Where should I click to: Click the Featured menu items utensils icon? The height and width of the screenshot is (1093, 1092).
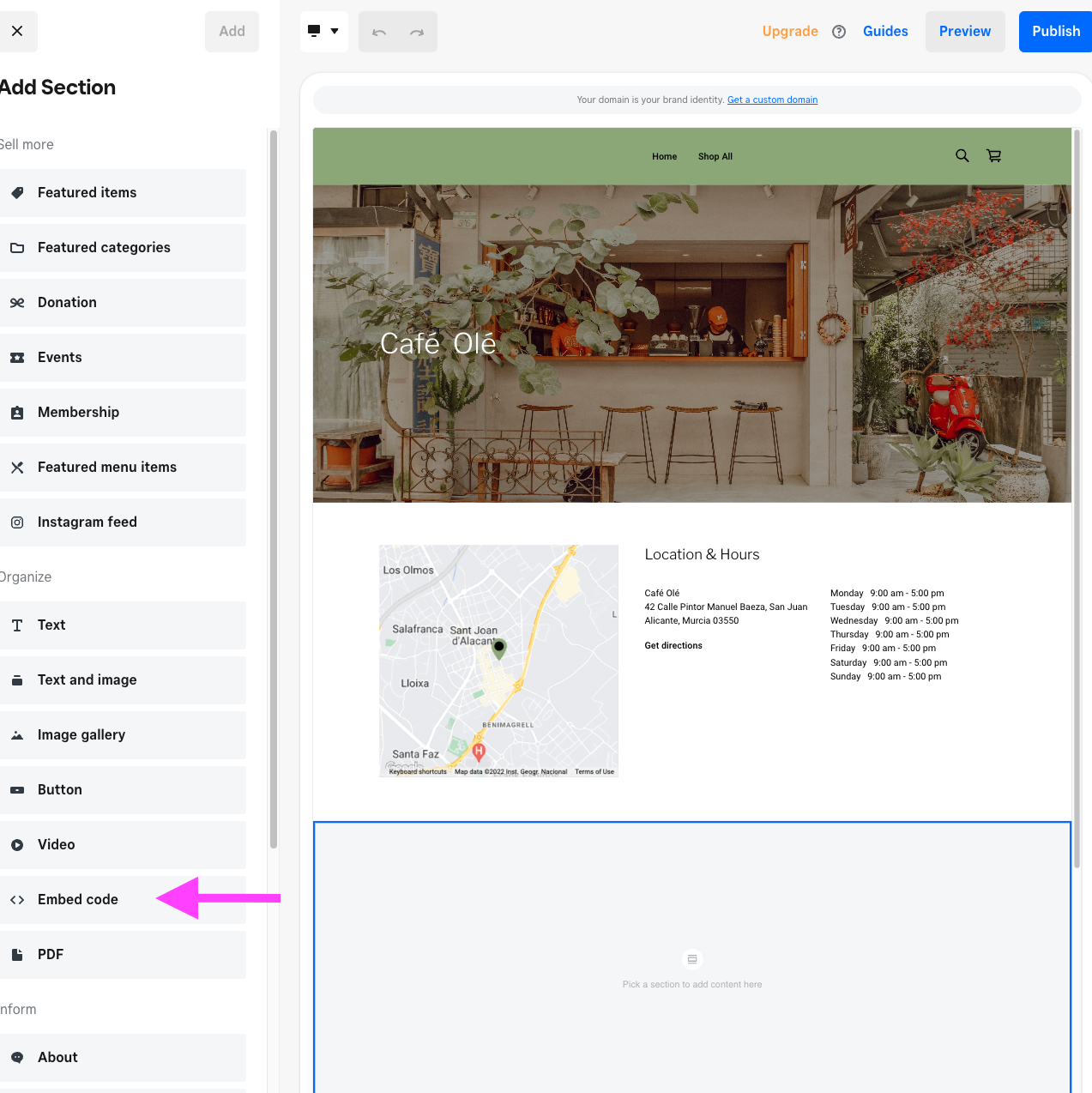[17, 467]
